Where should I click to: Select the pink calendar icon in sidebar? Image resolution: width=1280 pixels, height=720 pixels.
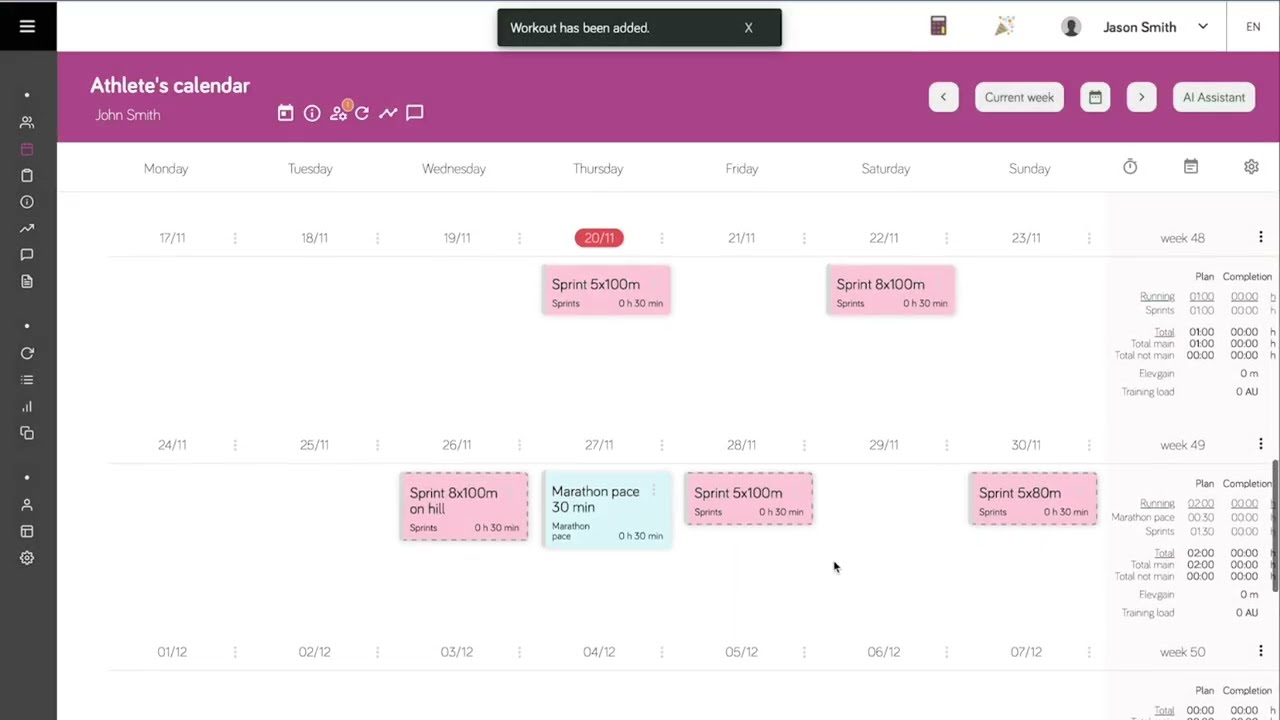click(27, 149)
